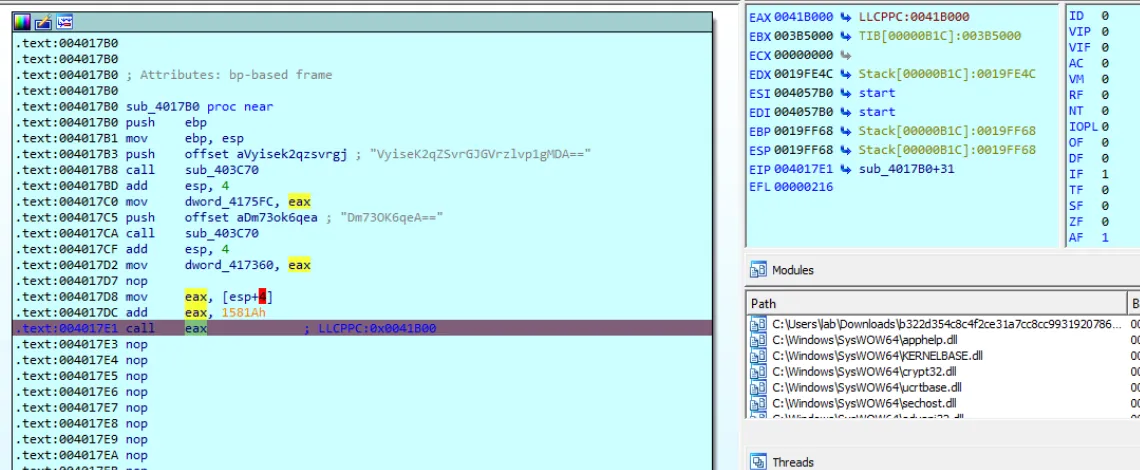Image resolution: width=1140 pixels, height=470 pixels.
Task: Toggle the OF flag value
Action: pos(1104,143)
